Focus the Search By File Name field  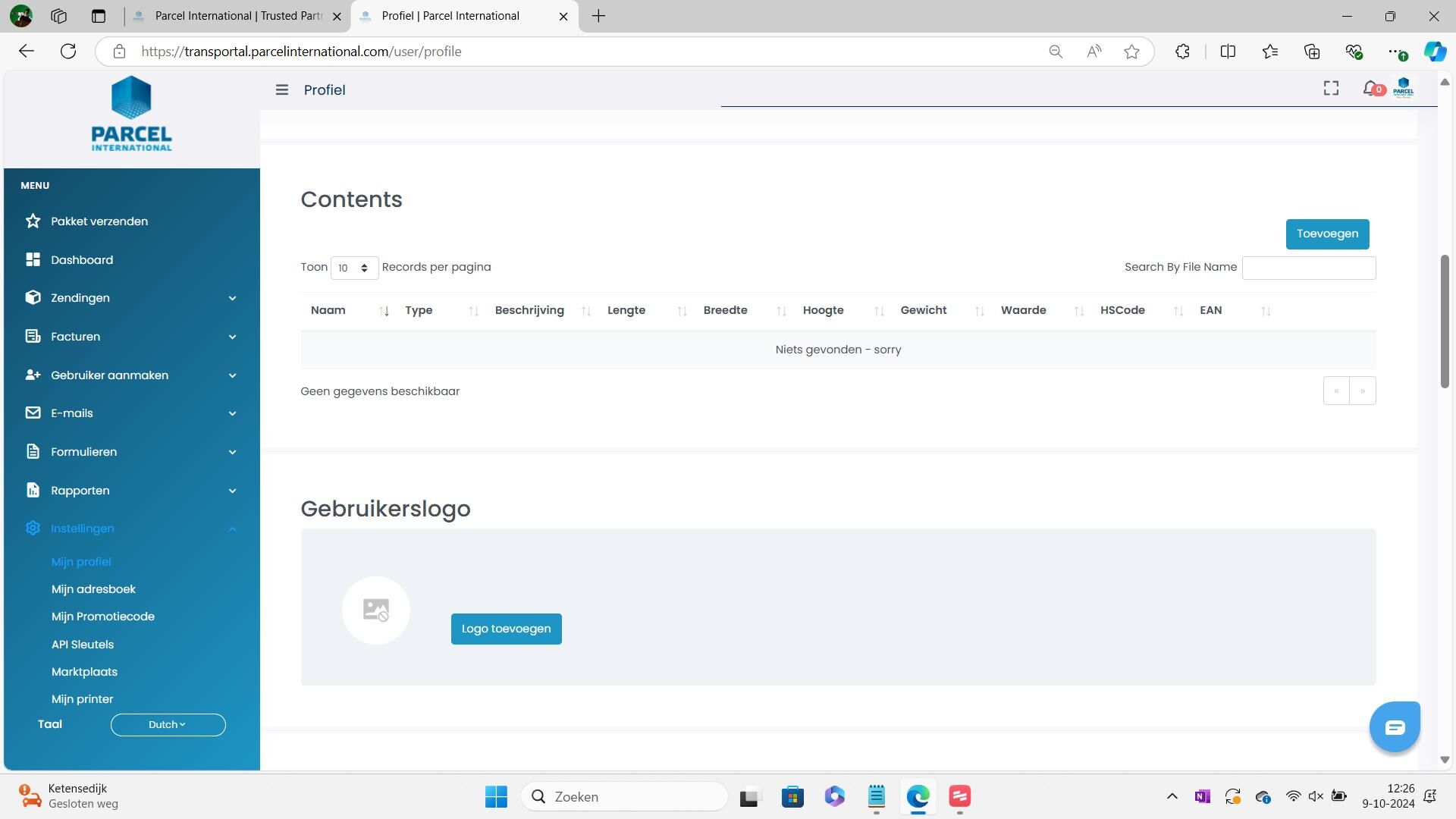1308,268
